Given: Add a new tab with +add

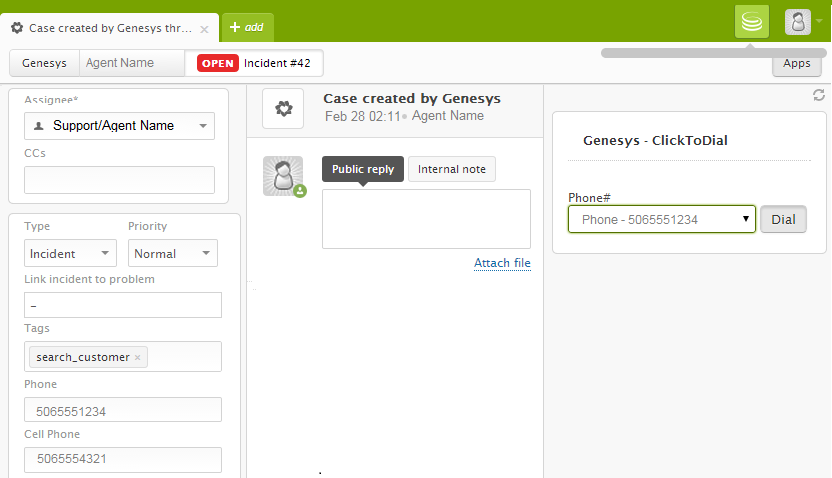Looking at the screenshot, I should click(246, 27).
